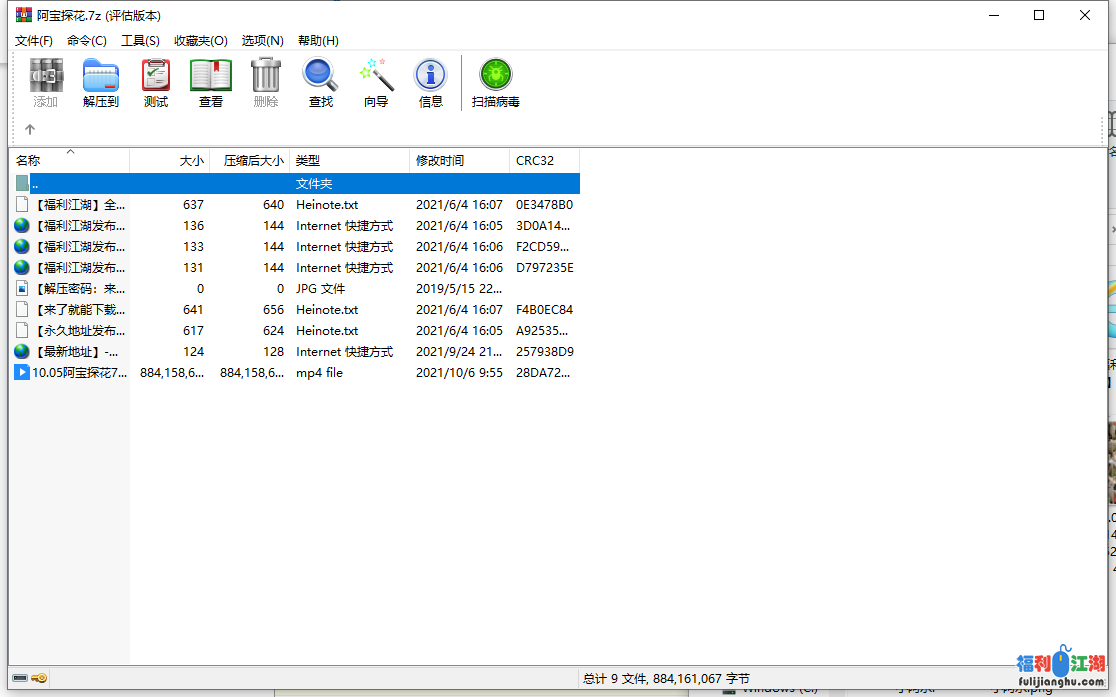Click the 测试 (Test) archive icon
Screen dimensions: 1116x697
(155, 82)
